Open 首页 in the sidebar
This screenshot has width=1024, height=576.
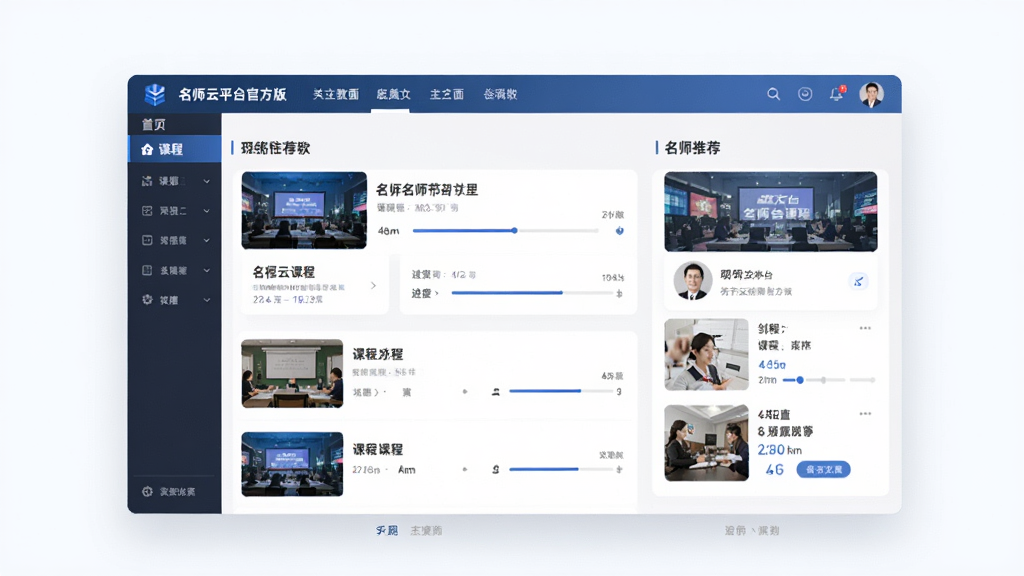[x=153, y=124]
